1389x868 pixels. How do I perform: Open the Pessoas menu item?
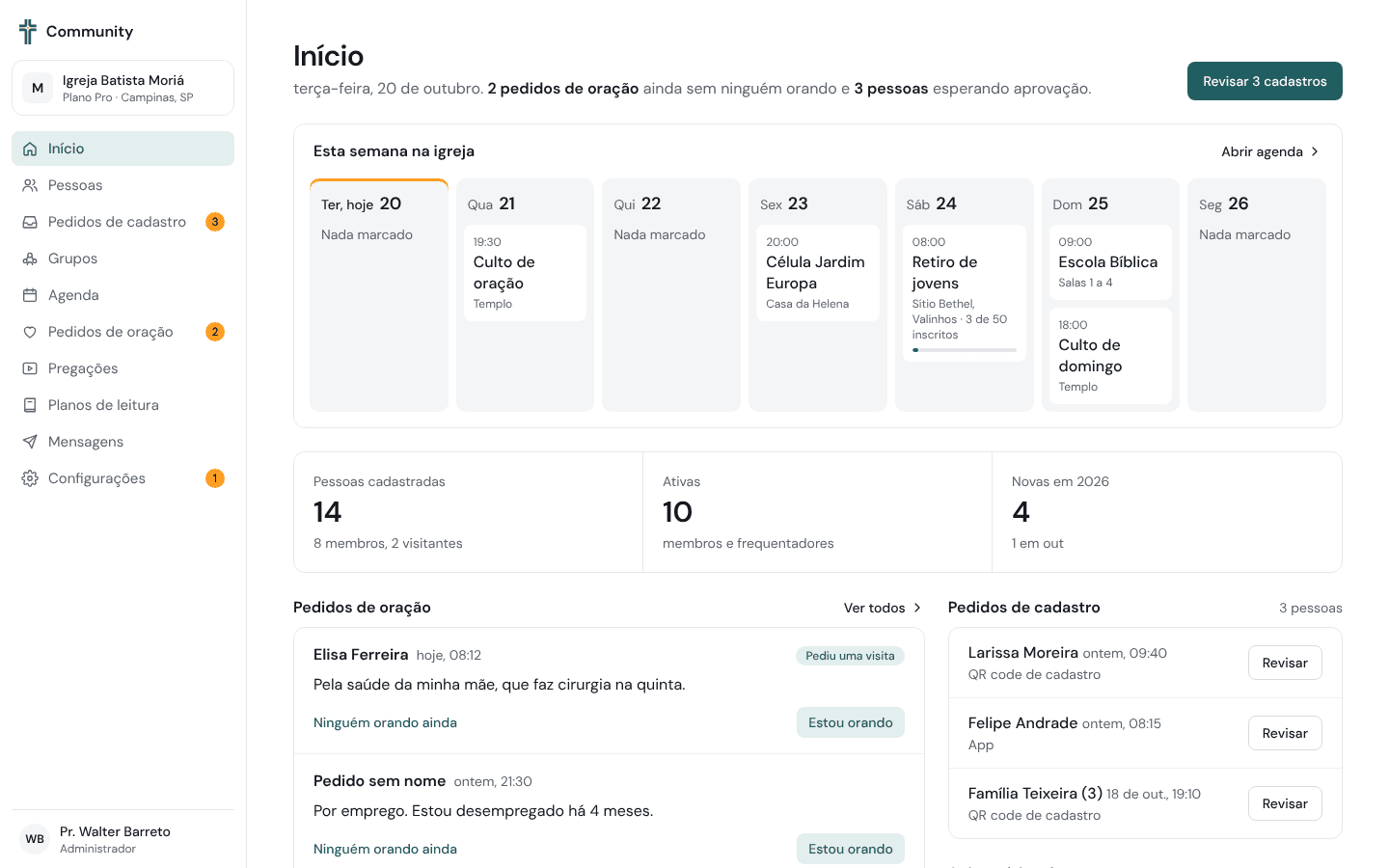tap(123, 185)
